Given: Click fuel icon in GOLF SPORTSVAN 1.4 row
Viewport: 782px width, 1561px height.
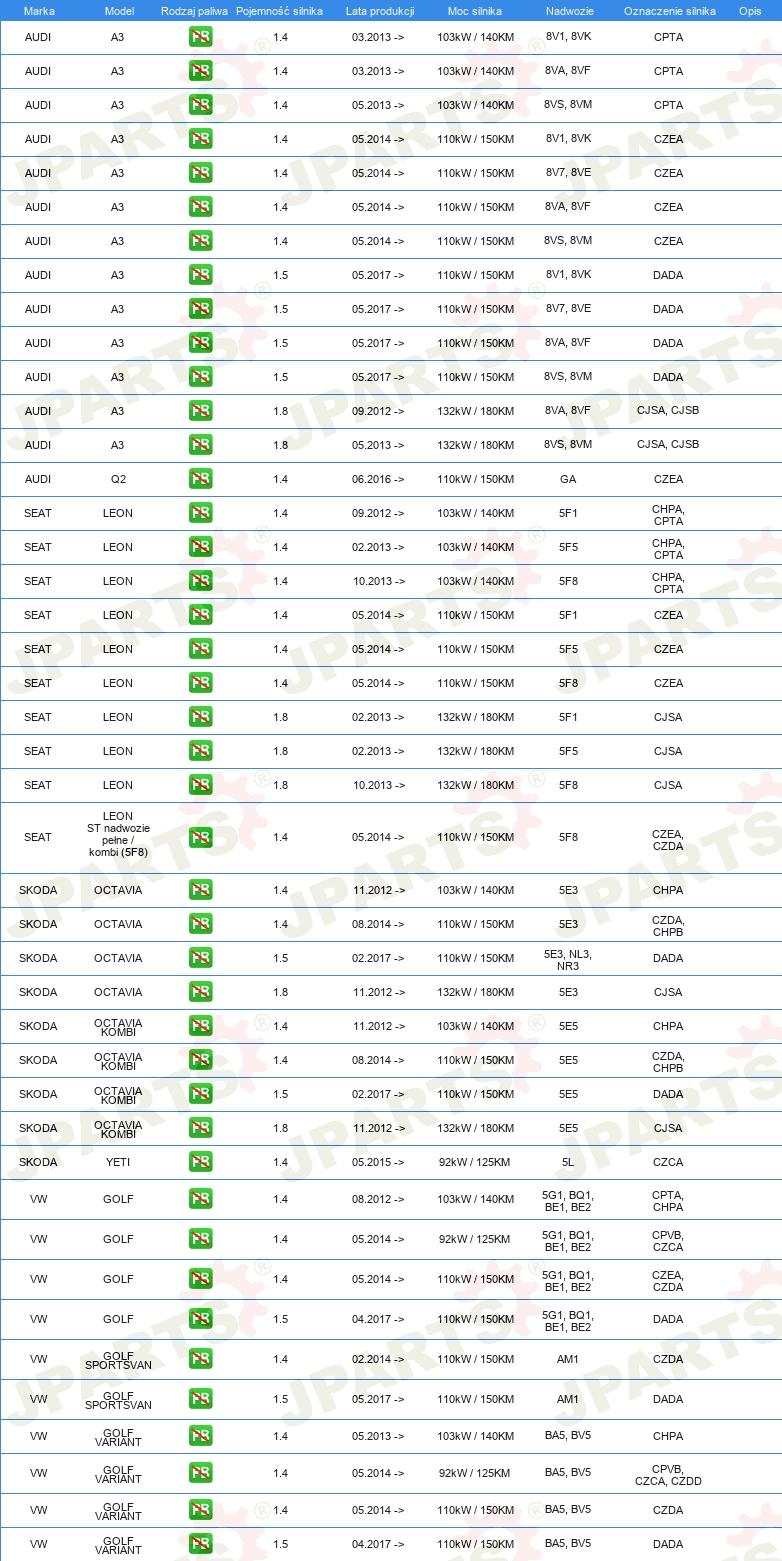Looking at the screenshot, I should click(x=200, y=1359).
